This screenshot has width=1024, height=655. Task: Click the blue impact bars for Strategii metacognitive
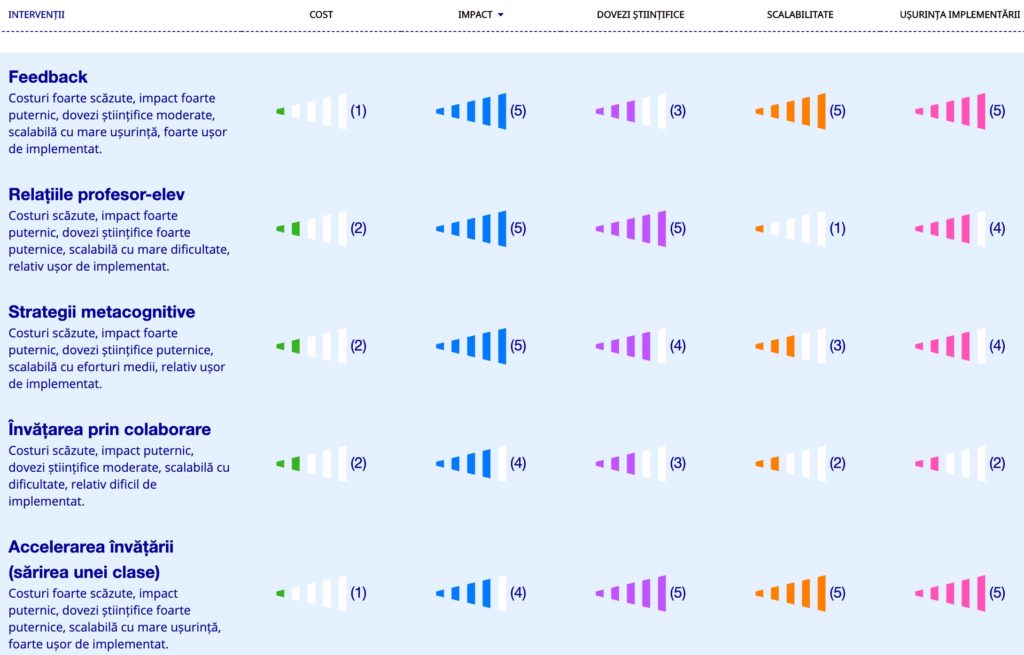click(471, 346)
